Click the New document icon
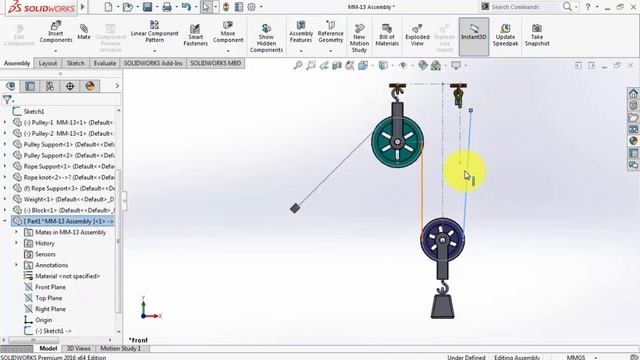The width and height of the screenshot is (640, 360). 108,7
